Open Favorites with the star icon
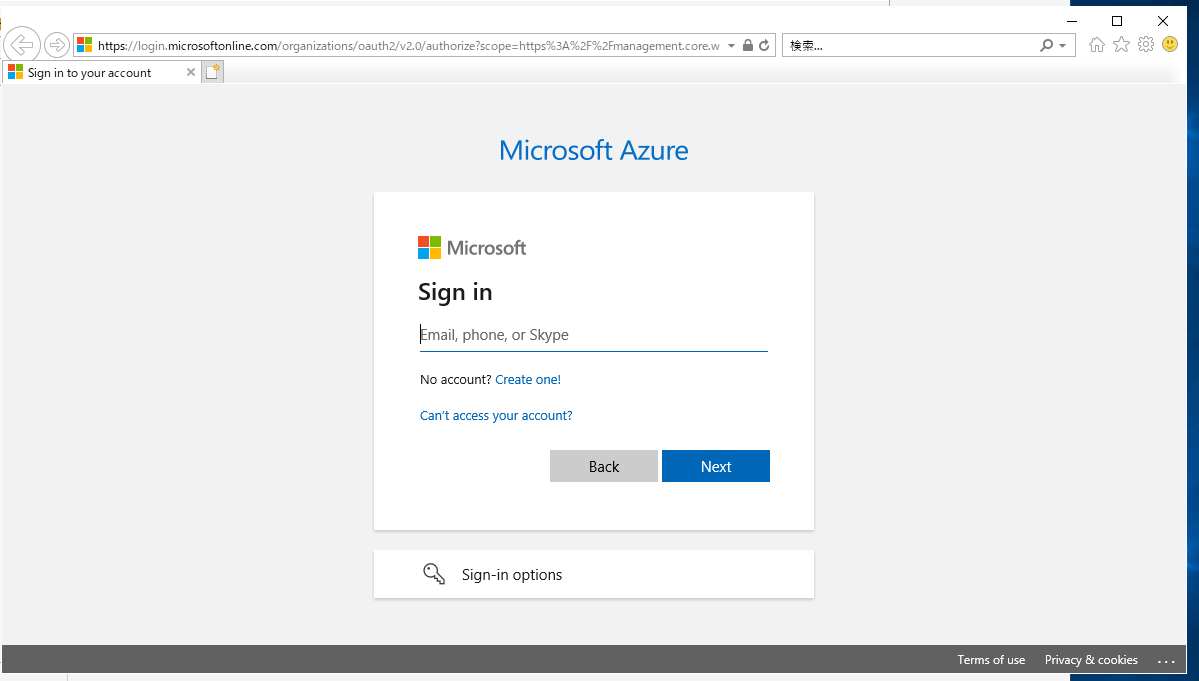Screen dimensions: 1199x681 click(1121, 44)
